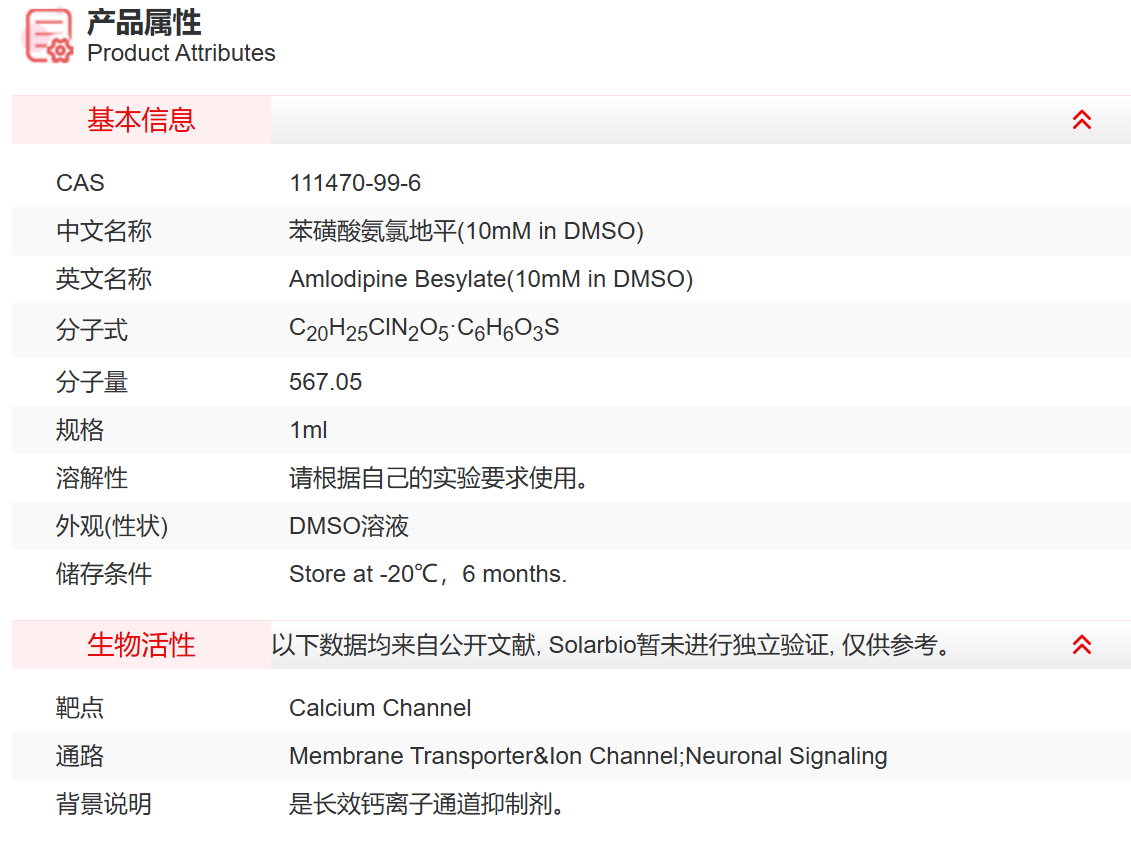Select the molecular weight 567.05

[326, 382]
